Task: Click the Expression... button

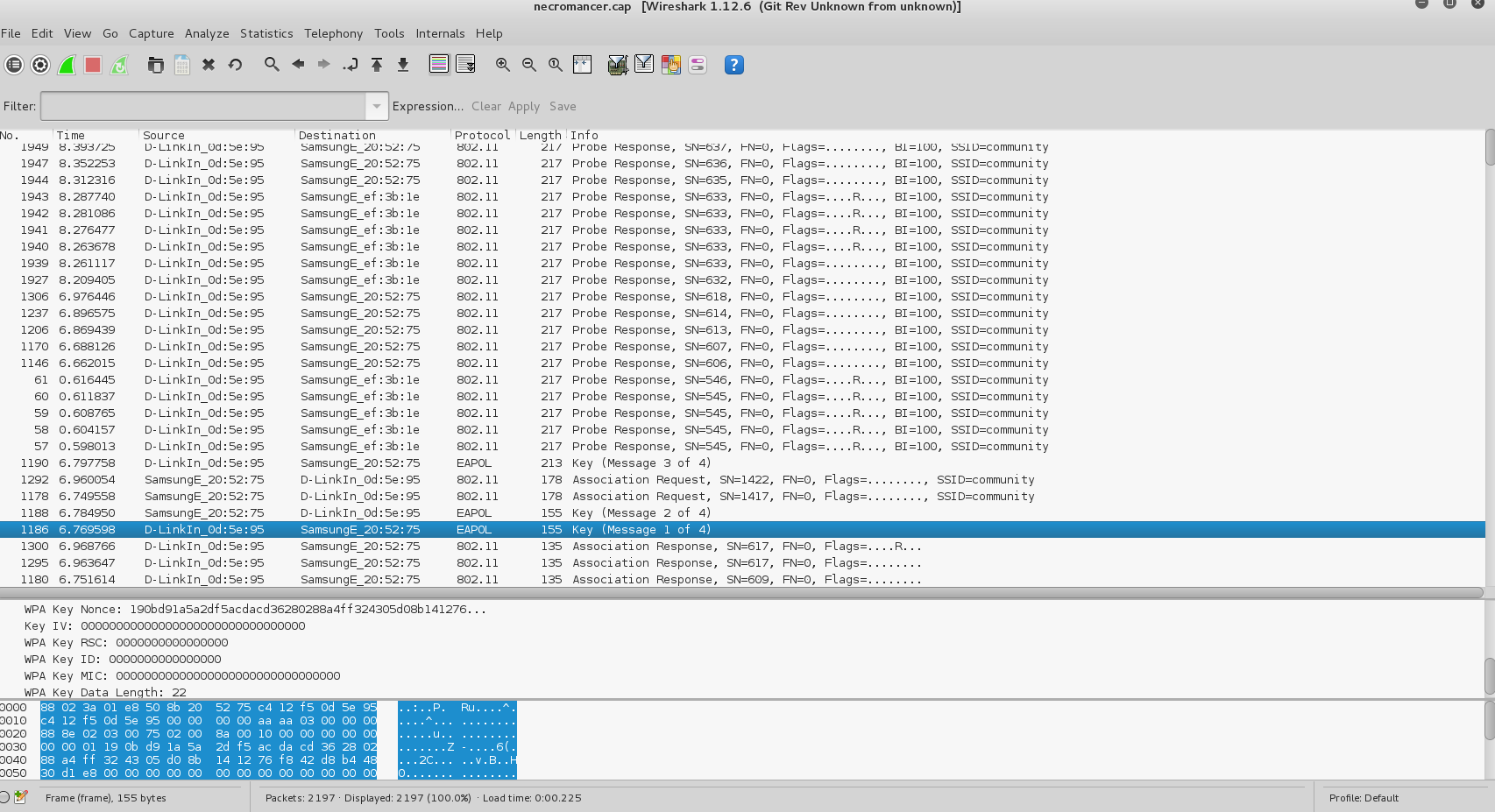Action: [x=428, y=106]
